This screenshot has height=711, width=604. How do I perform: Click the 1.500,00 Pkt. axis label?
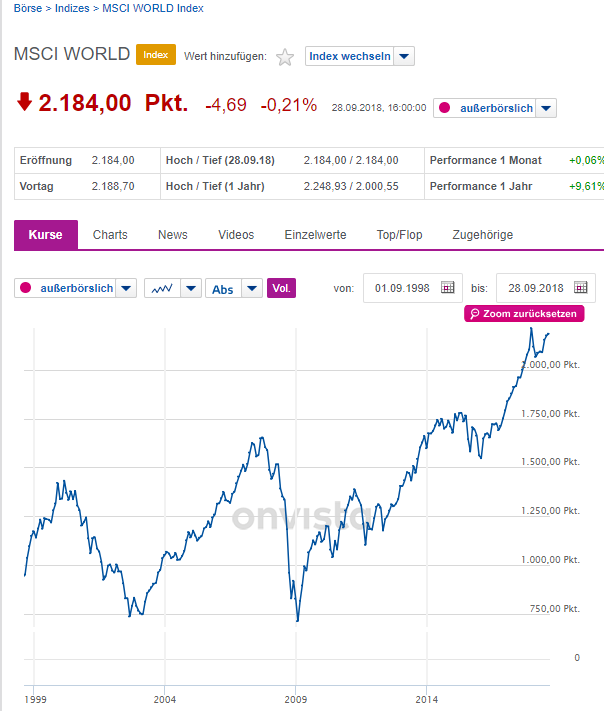click(x=550, y=462)
